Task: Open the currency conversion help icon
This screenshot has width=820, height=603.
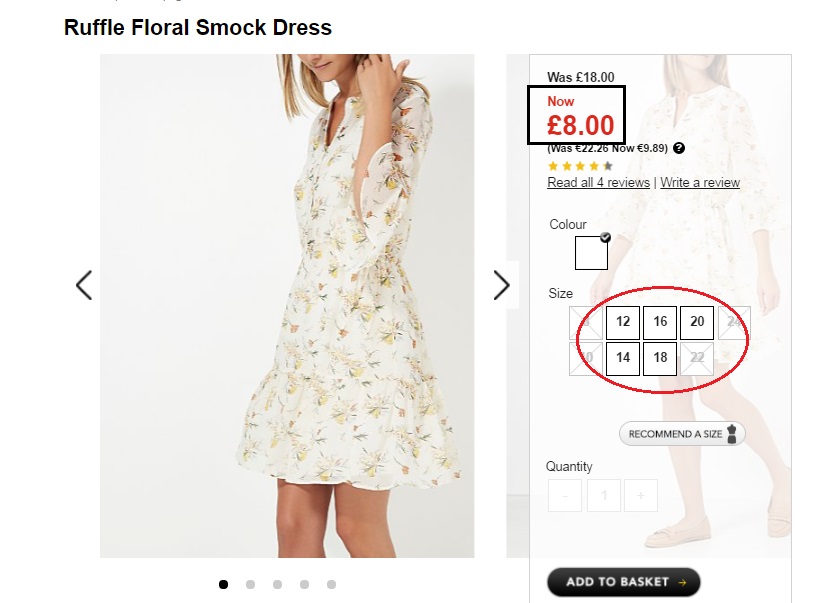Action: click(x=679, y=148)
